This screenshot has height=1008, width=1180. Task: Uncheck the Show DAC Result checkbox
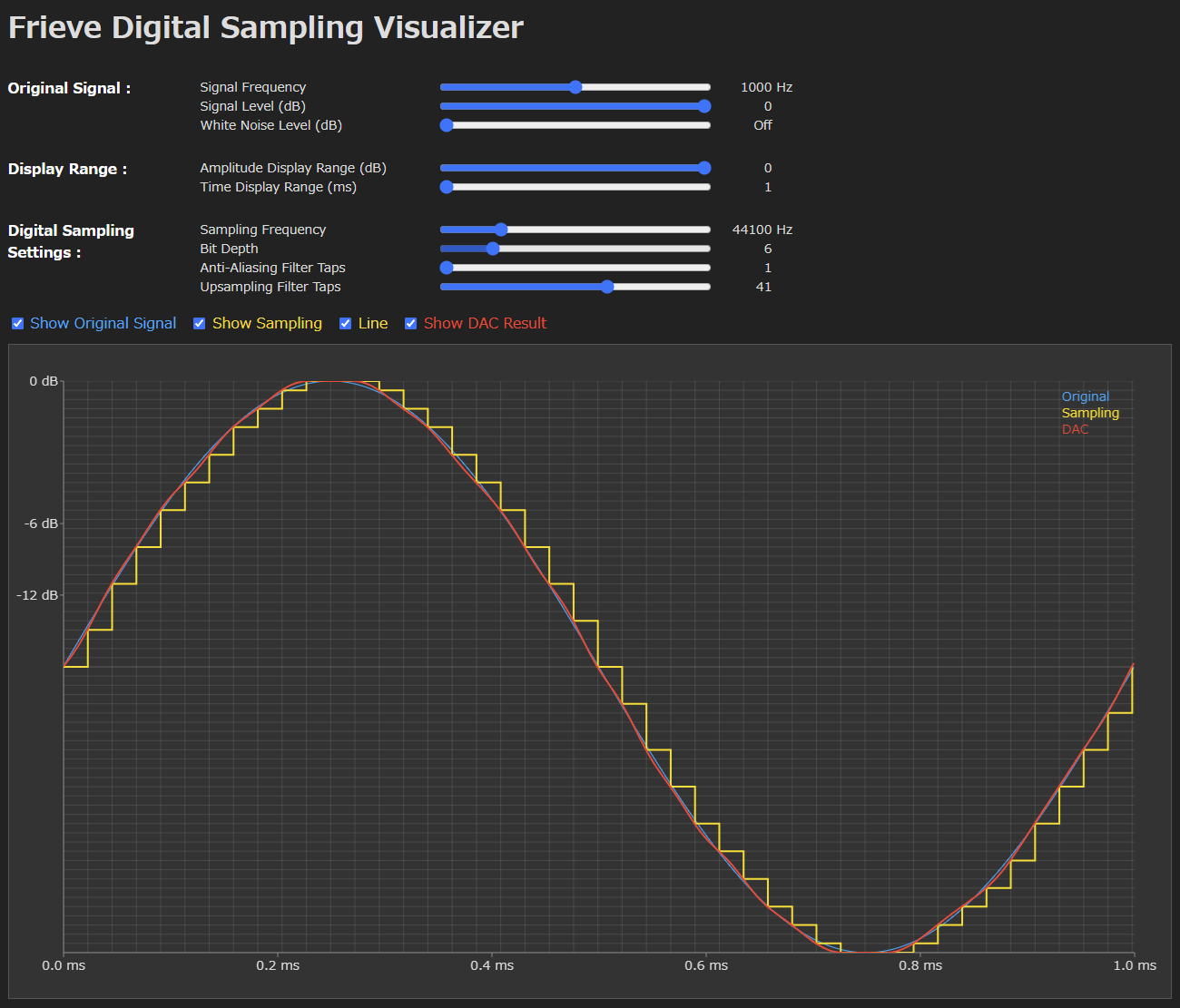410,323
